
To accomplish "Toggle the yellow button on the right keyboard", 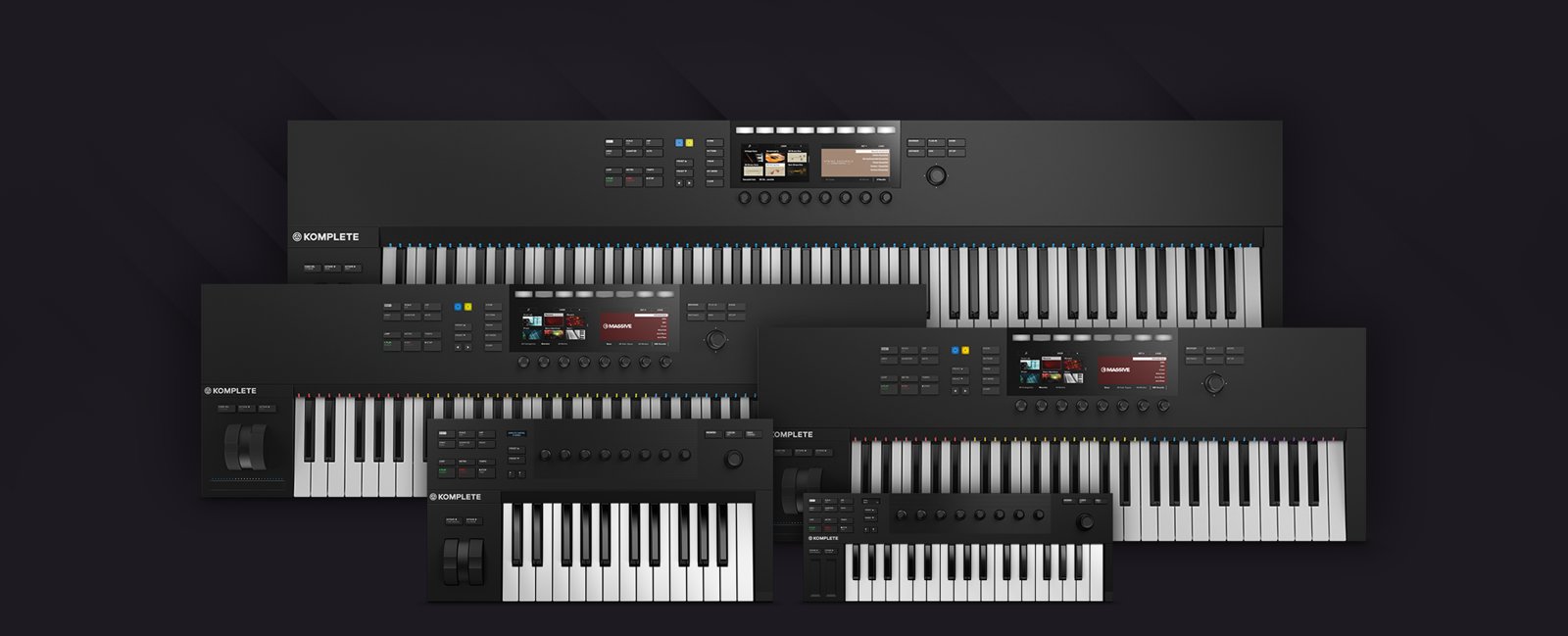I will (x=965, y=350).
